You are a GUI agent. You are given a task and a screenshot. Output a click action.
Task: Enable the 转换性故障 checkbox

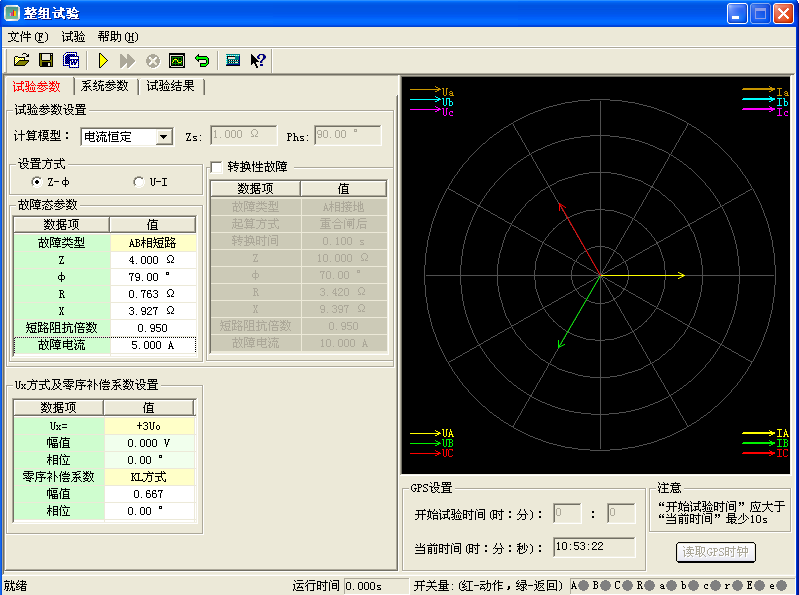point(217,167)
